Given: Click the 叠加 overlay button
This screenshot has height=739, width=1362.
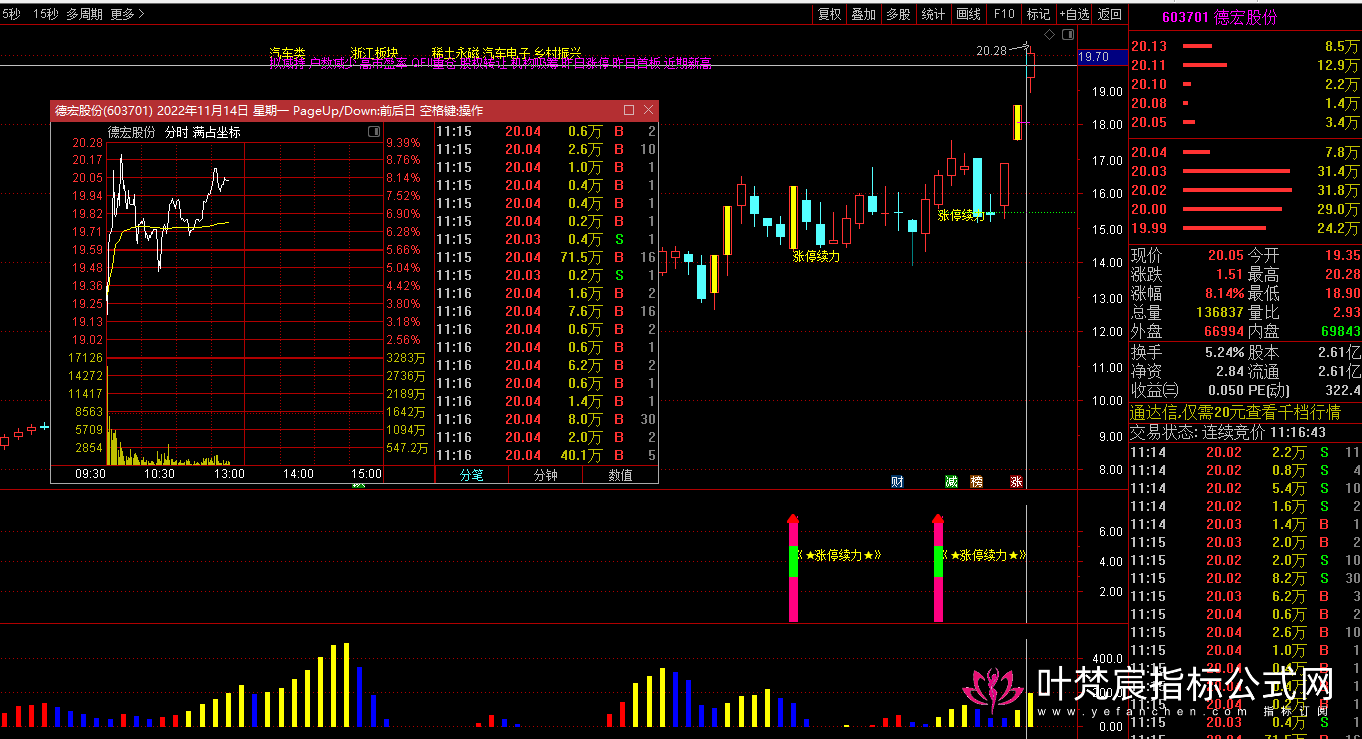Looking at the screenshot, I should pos(863,14).
